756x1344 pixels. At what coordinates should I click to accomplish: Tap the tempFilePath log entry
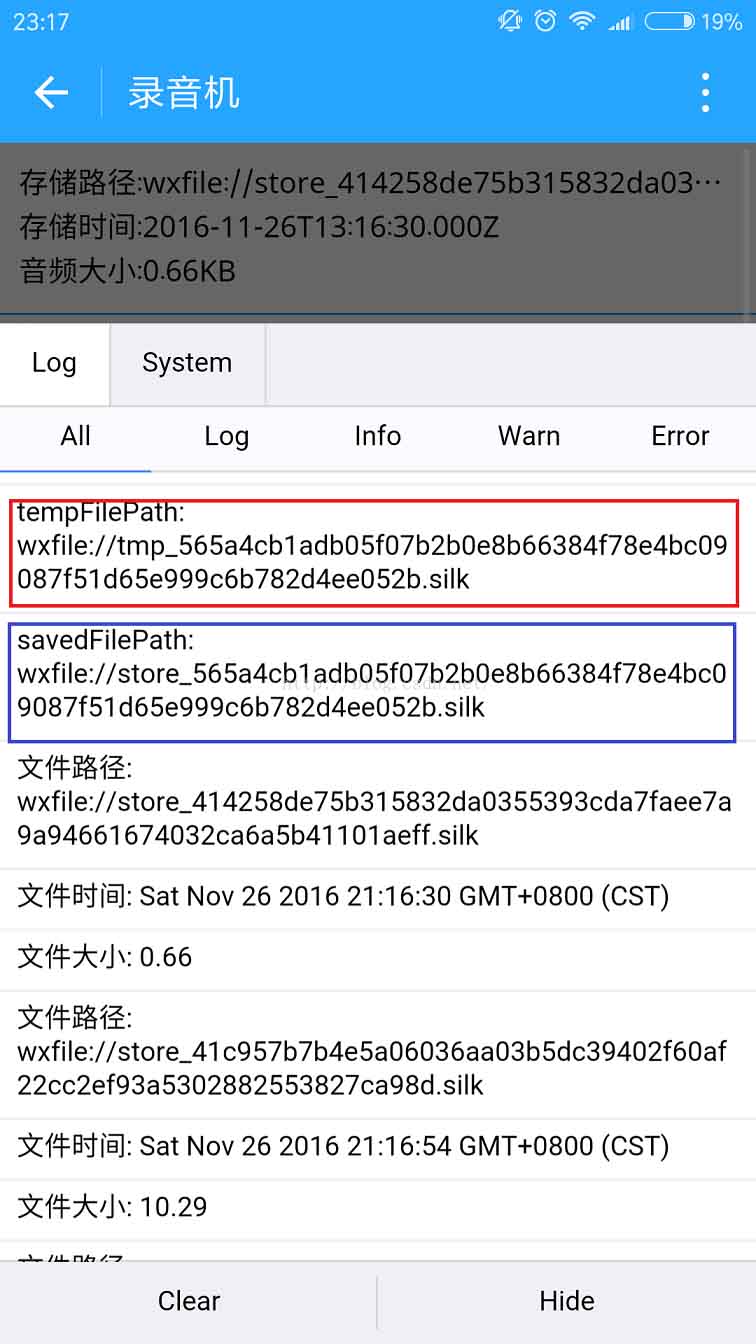click(375, 552)
